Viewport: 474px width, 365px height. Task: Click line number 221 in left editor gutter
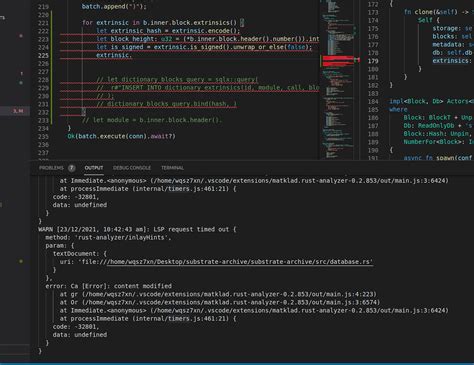click(x=43, y=23)
